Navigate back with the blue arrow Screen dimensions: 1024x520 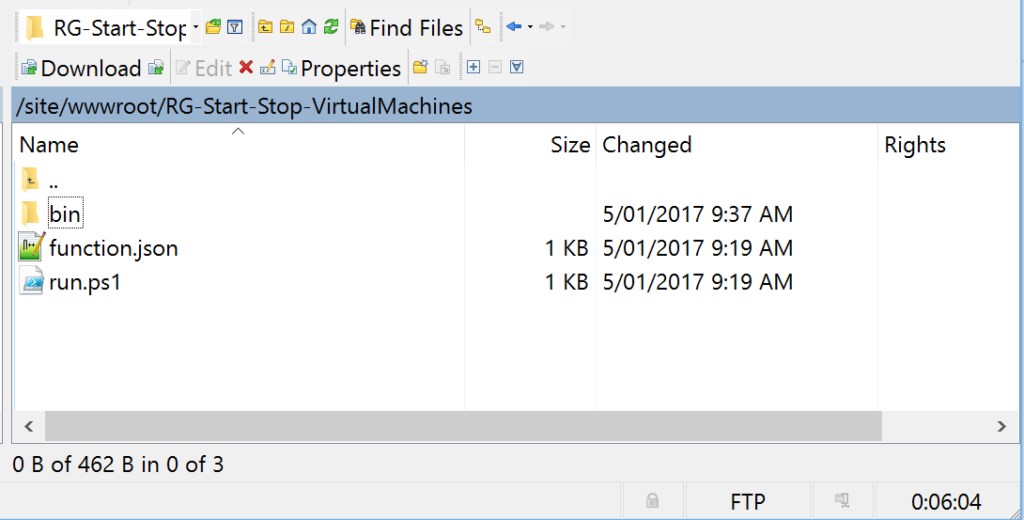tap(514, 28)
